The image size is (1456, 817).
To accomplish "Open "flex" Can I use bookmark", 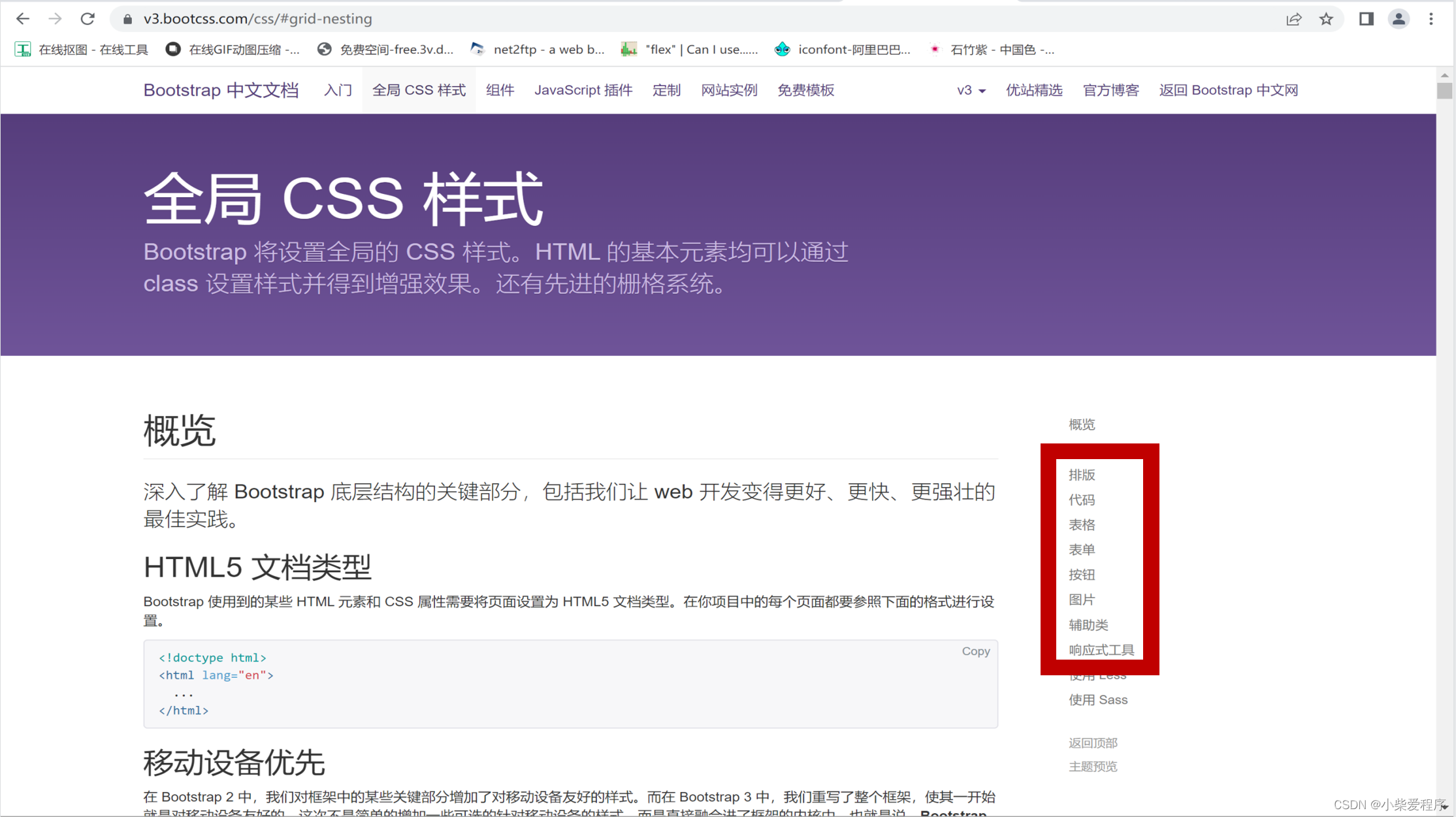I will pos(690,50).
